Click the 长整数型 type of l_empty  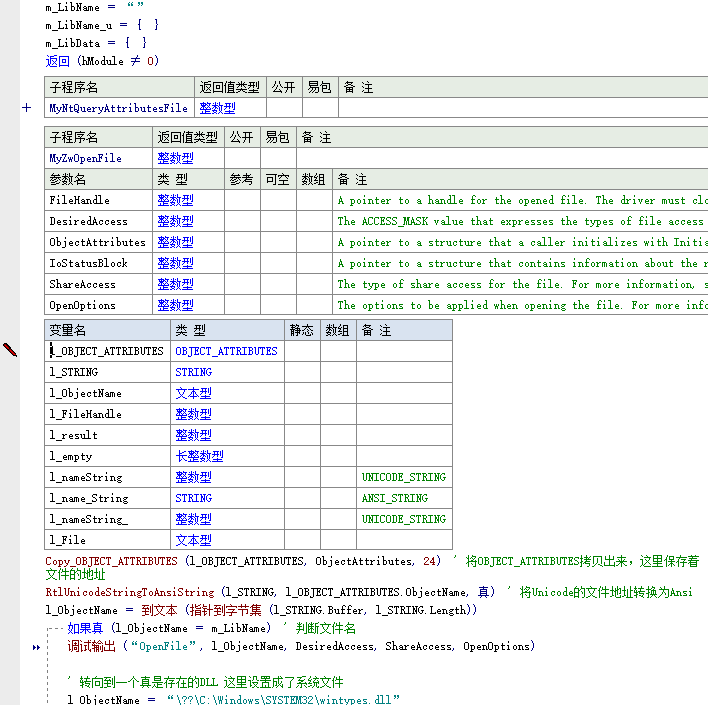click(x=199, y=456)
